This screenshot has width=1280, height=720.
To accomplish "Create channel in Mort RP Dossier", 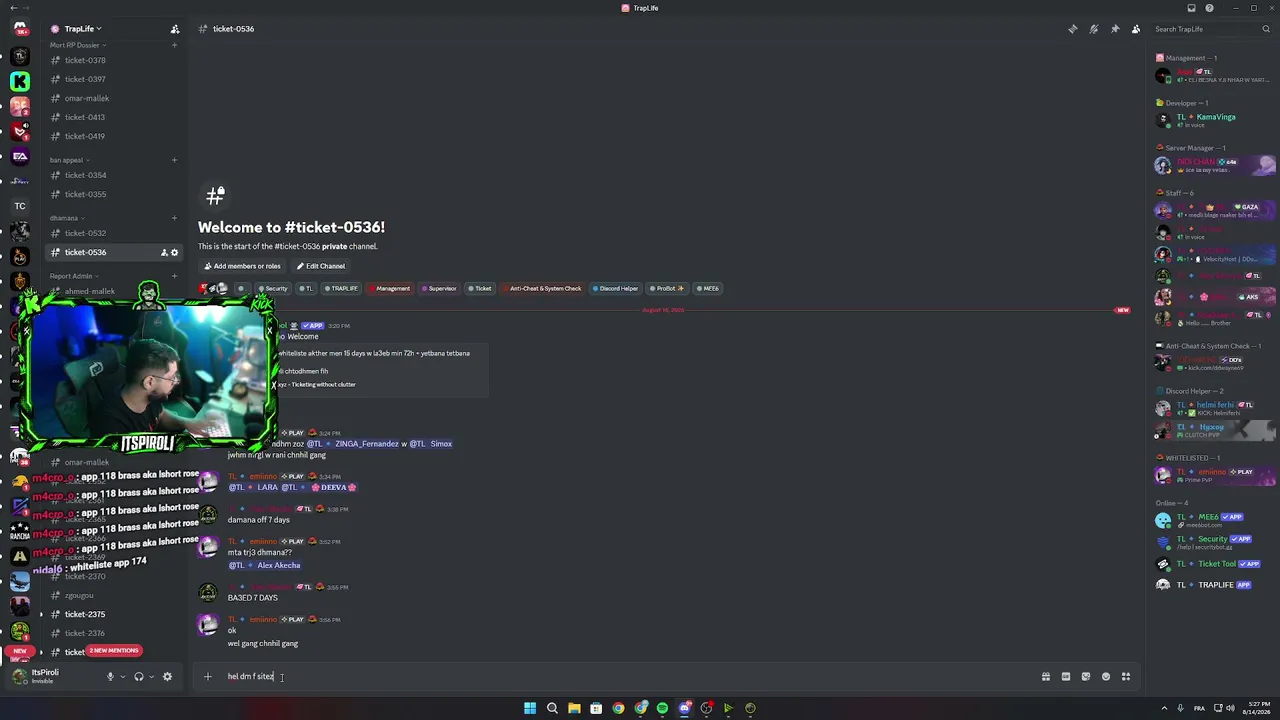I will 175,45.
